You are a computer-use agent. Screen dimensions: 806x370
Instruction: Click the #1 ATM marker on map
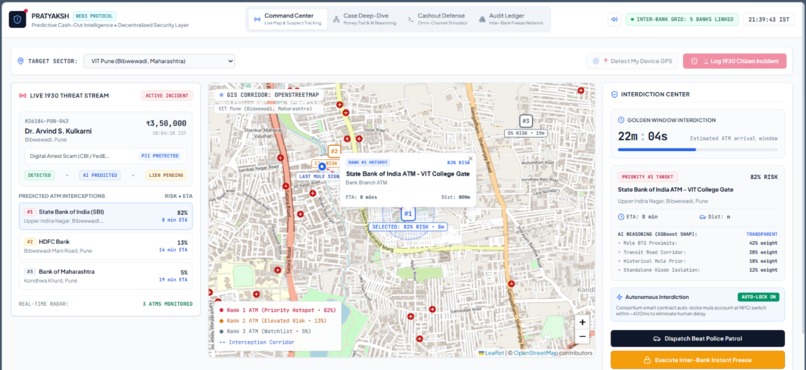pyautogui.click(x=408, y=214)
